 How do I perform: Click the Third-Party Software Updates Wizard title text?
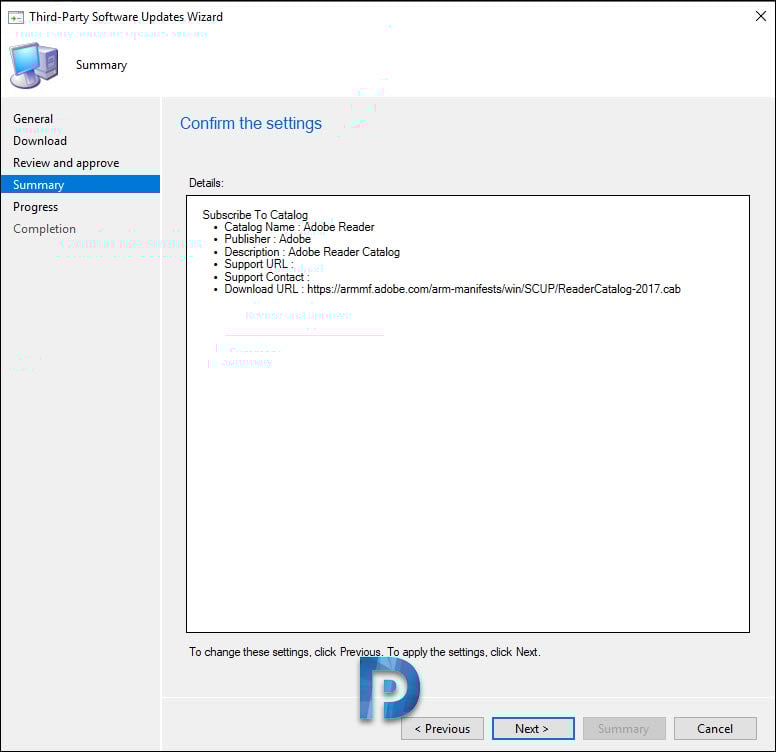pos(126,17)
